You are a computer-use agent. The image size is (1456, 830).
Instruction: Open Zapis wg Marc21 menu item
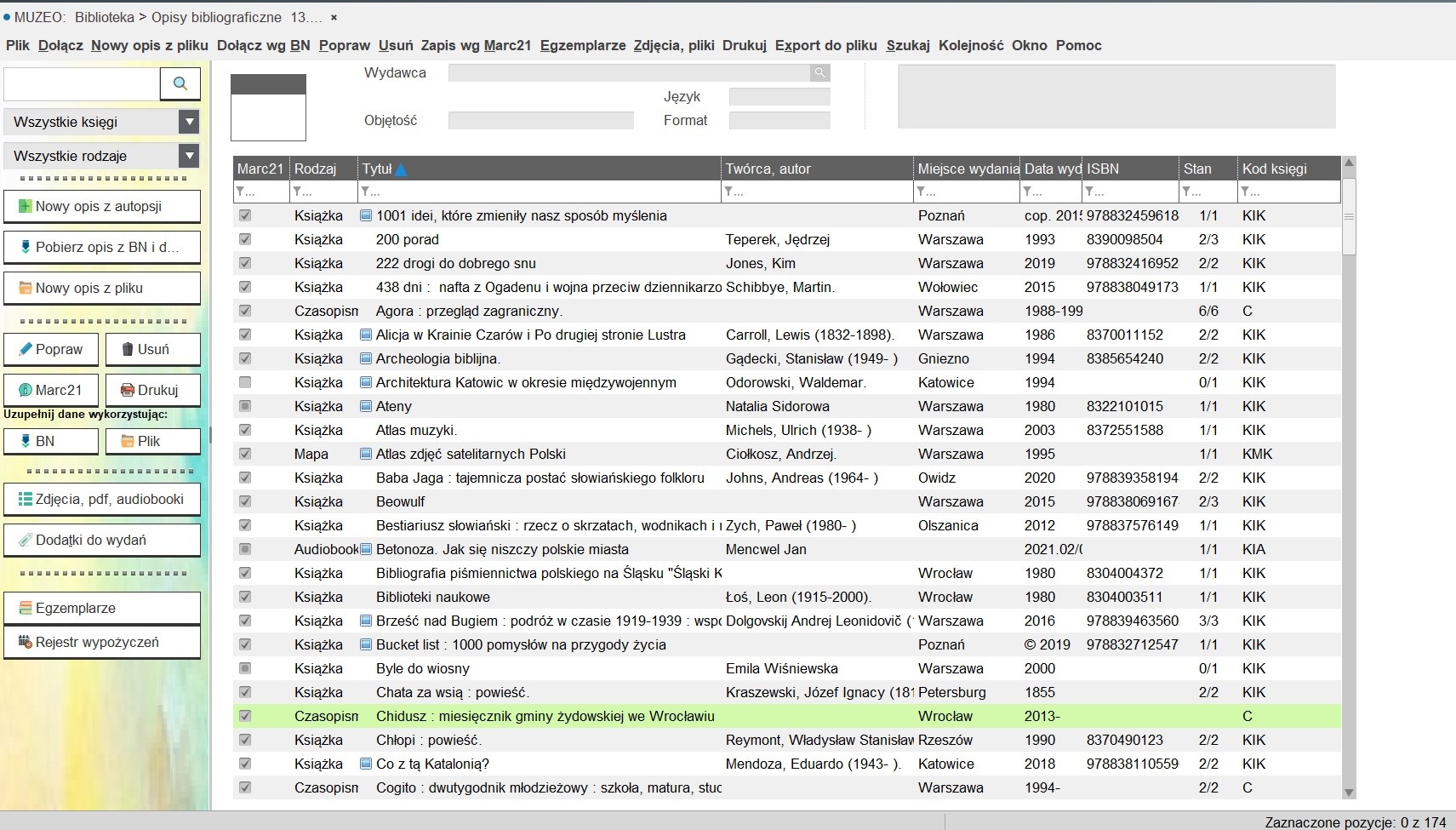pos(476,46)
